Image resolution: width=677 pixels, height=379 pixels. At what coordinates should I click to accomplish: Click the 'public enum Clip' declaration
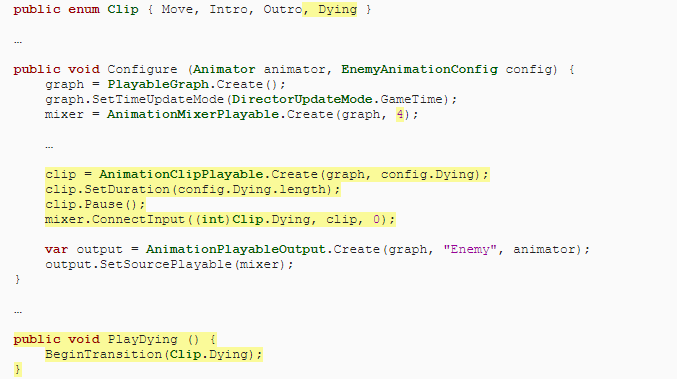pyautogui.click(x=76, y=9)
